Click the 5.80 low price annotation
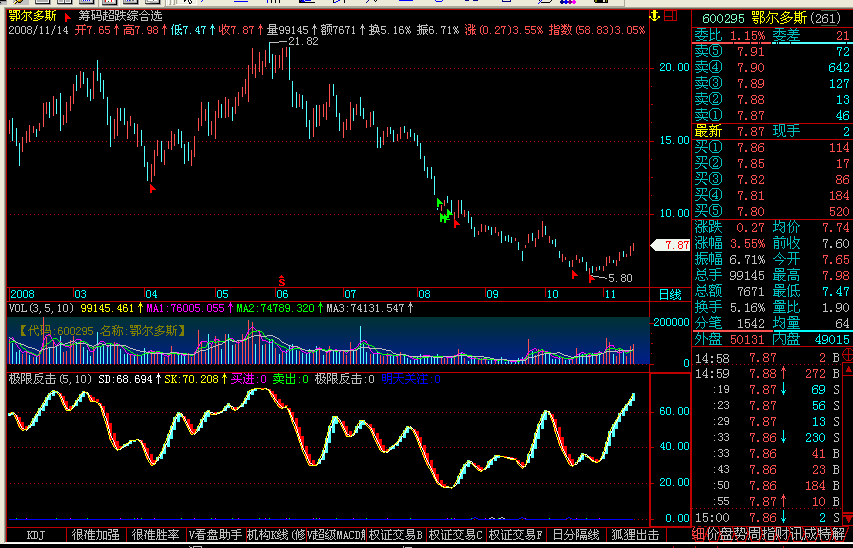 pyautogui.click(x=619, y=279)
